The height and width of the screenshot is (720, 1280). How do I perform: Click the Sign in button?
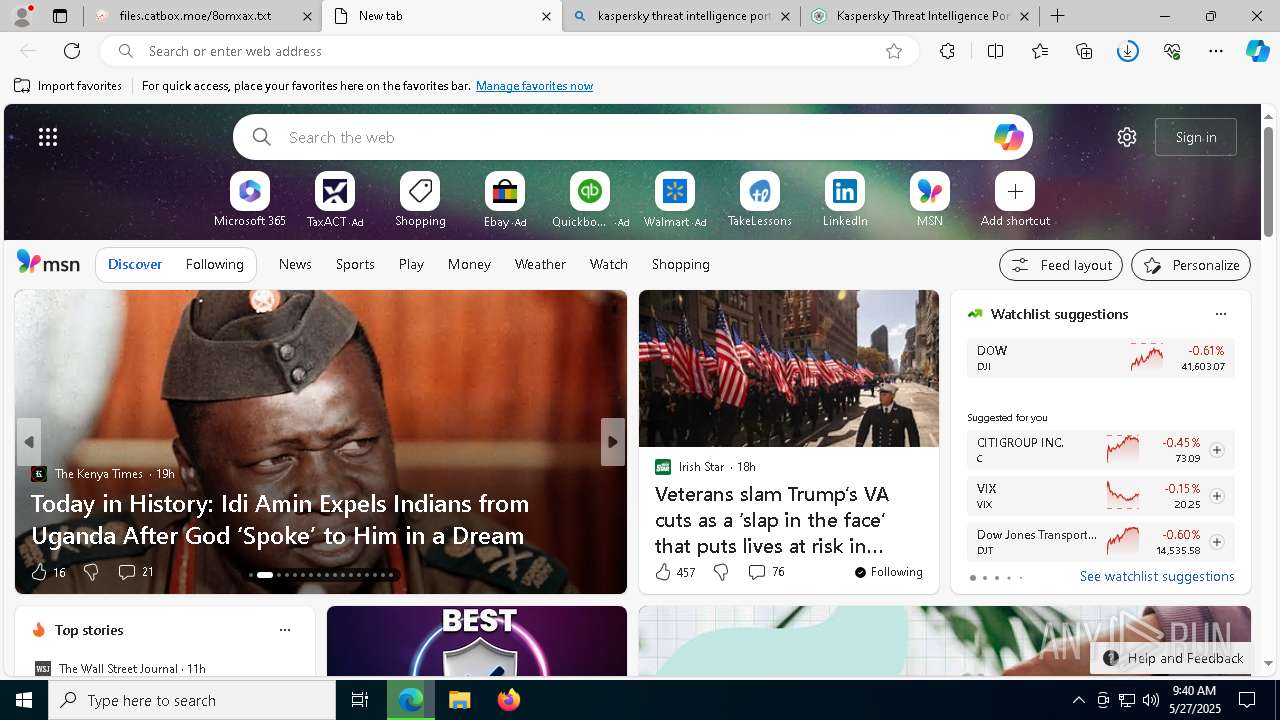(x=1196, y=137)
